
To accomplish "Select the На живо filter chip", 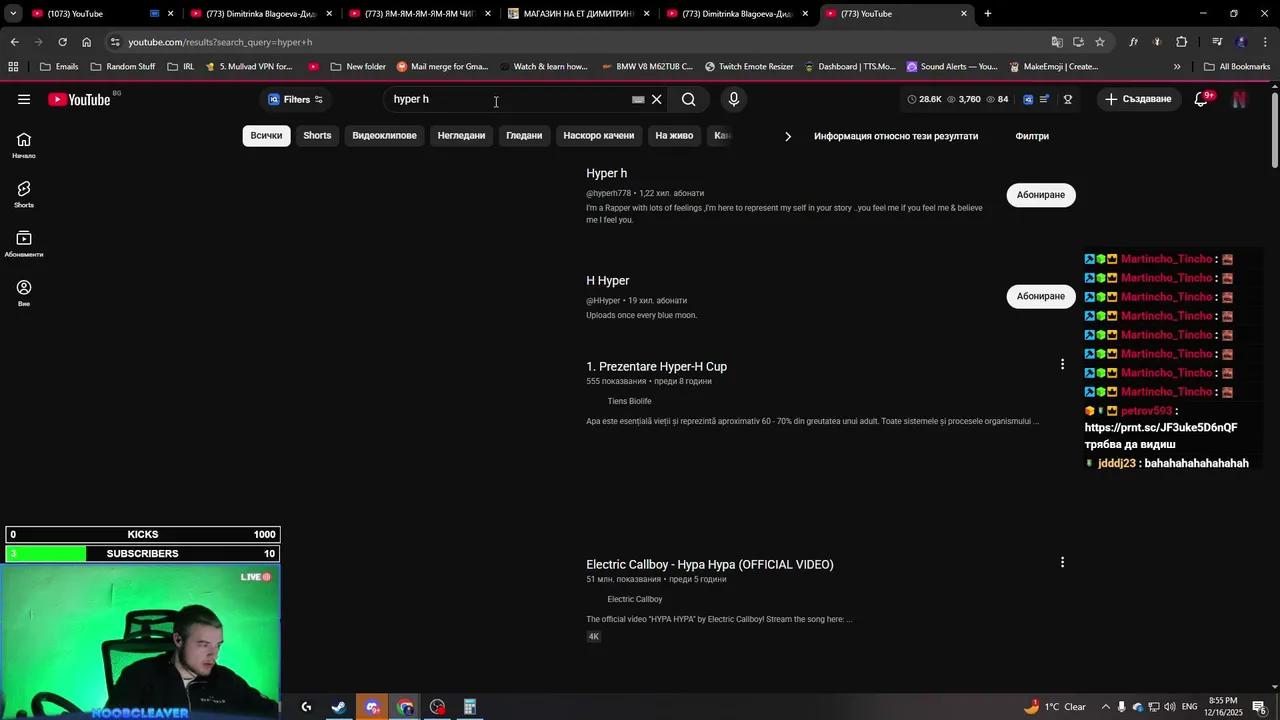I will tap(674, 136).
